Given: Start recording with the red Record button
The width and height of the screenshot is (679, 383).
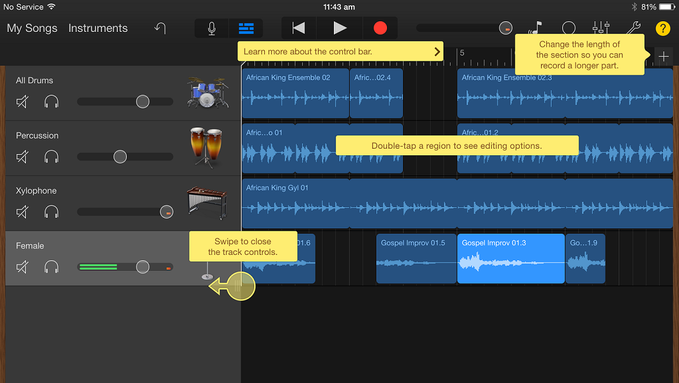Looking at the screenshot, I should click(x=380, y=28).
